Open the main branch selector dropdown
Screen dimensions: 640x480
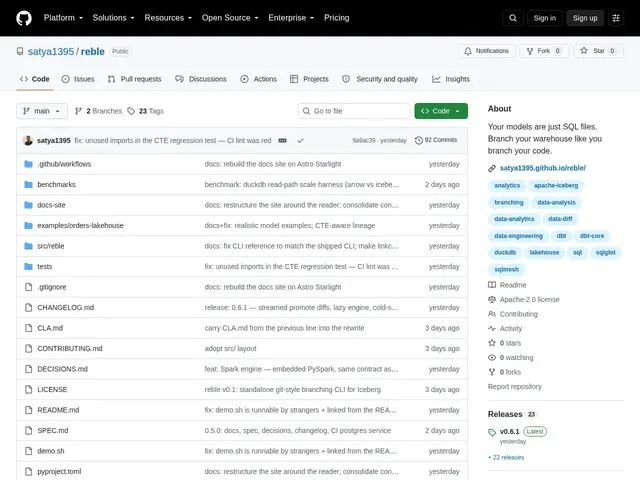pyautogui.click(x=42, y=111)
